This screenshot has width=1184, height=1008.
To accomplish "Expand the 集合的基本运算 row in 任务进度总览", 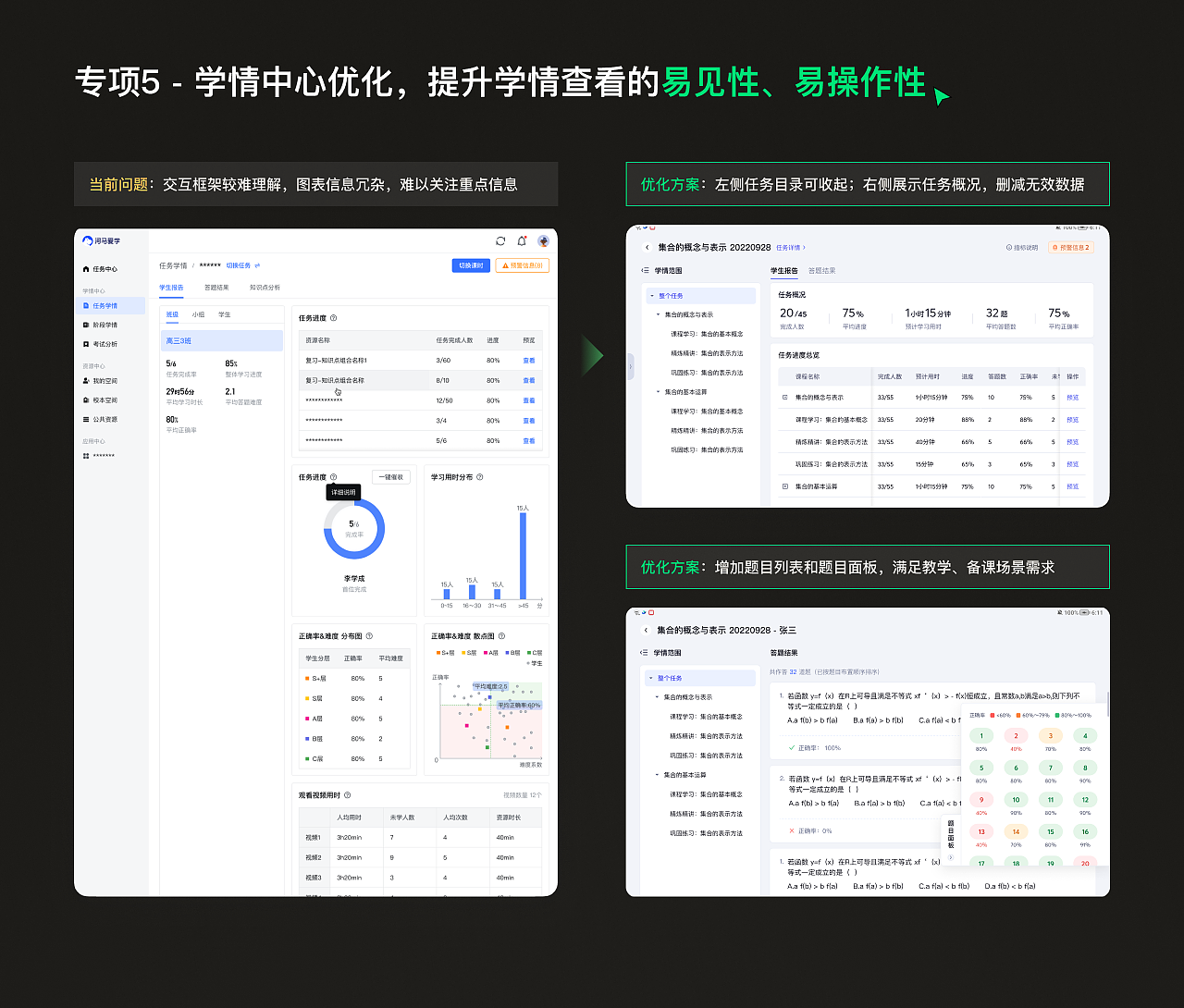I will (x=785, y=486).
